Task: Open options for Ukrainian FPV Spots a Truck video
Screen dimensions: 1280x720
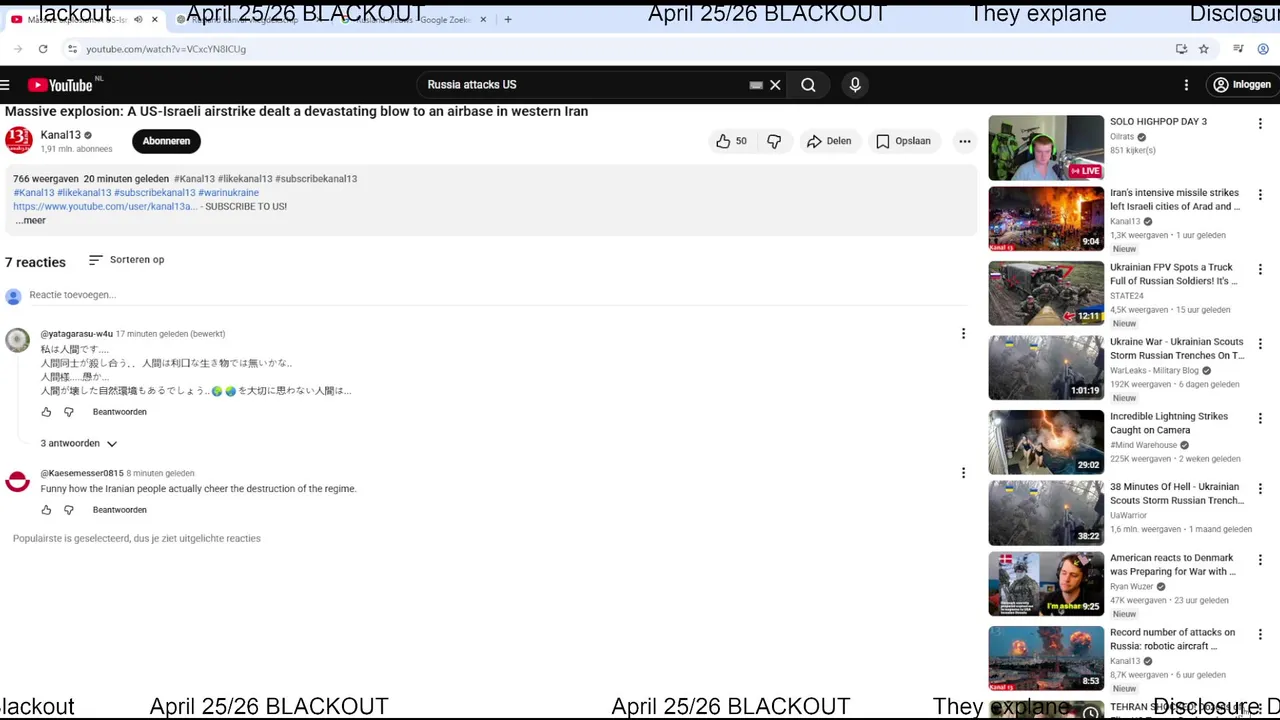Action: coord(1260,269)
